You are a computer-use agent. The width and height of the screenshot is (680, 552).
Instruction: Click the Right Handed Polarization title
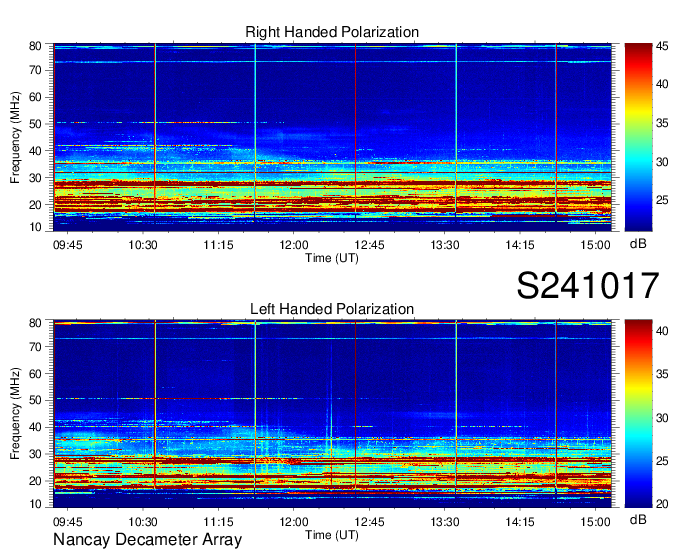coord(332,32)
